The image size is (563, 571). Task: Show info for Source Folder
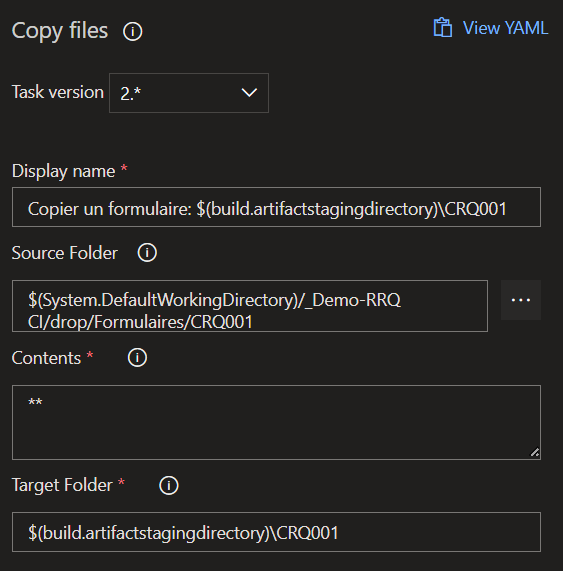pos(147,253)
